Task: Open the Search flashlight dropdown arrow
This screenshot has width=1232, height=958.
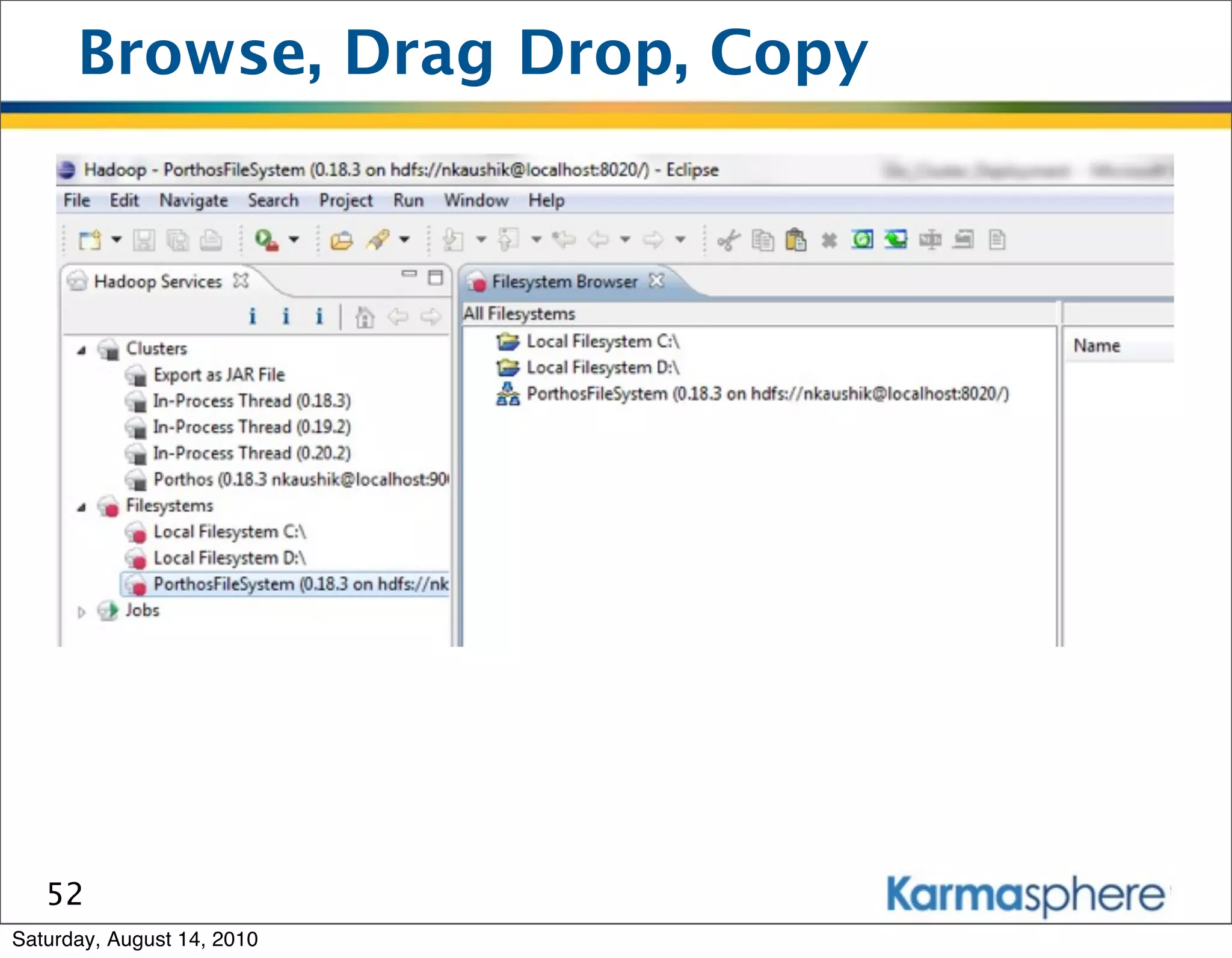Action: tap(405, 239)
